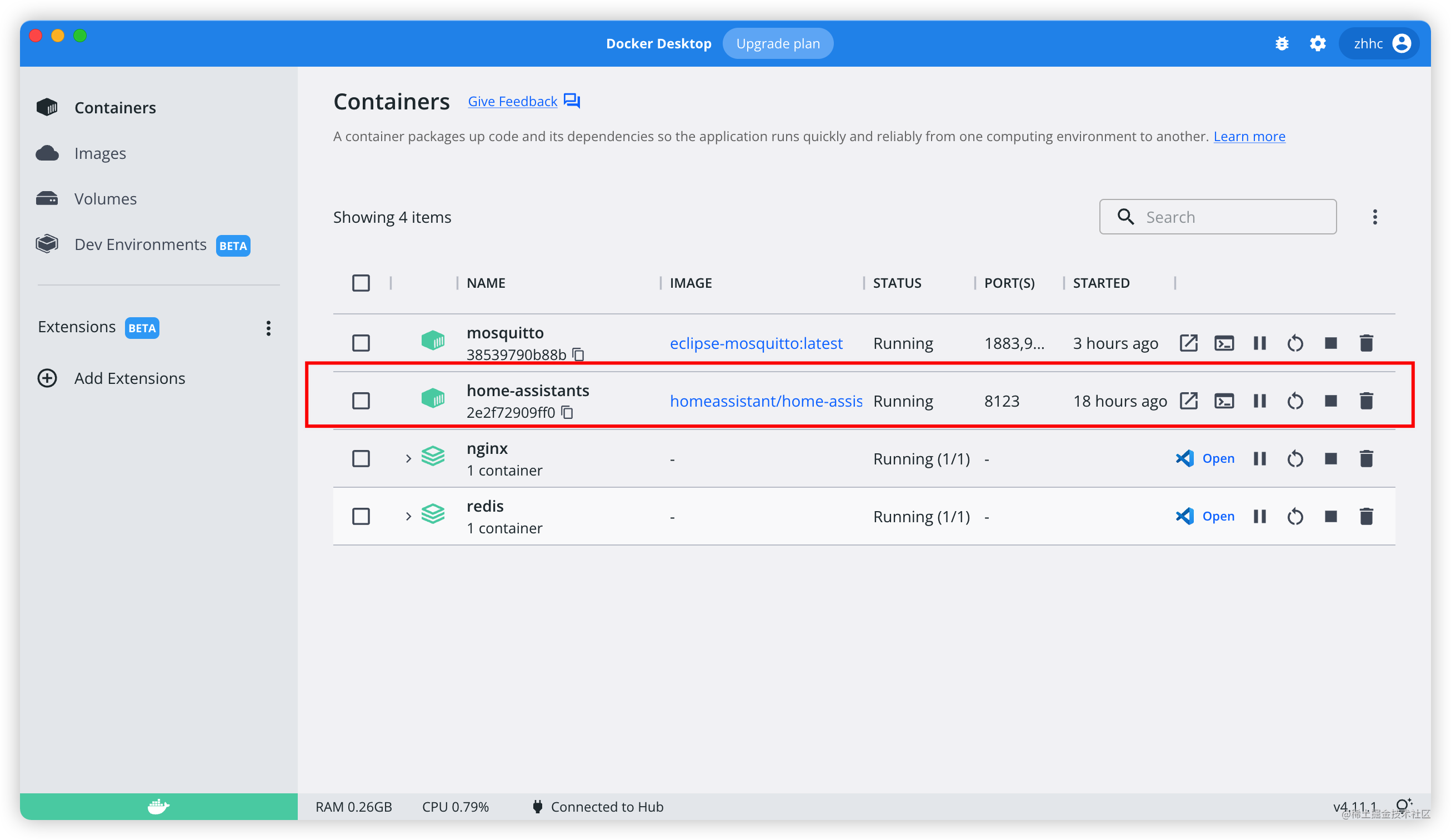
Task: Expand the redis container group
Action: (408, 517)
